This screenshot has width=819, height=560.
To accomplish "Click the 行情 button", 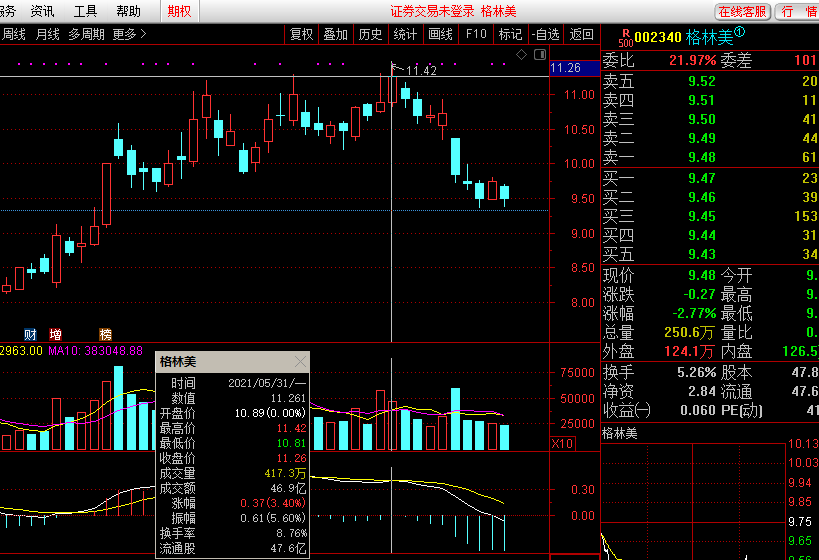I will pyautogui.click(x=798, y=11).
